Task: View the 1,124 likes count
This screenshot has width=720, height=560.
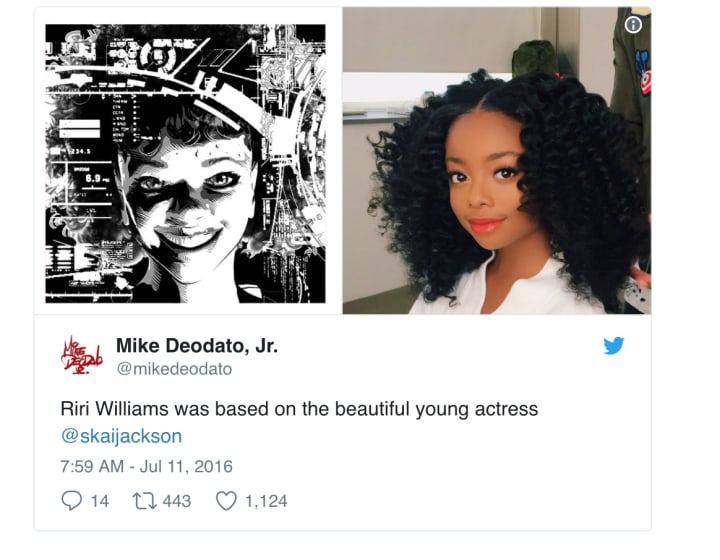Action: click(x=266, y=501)
